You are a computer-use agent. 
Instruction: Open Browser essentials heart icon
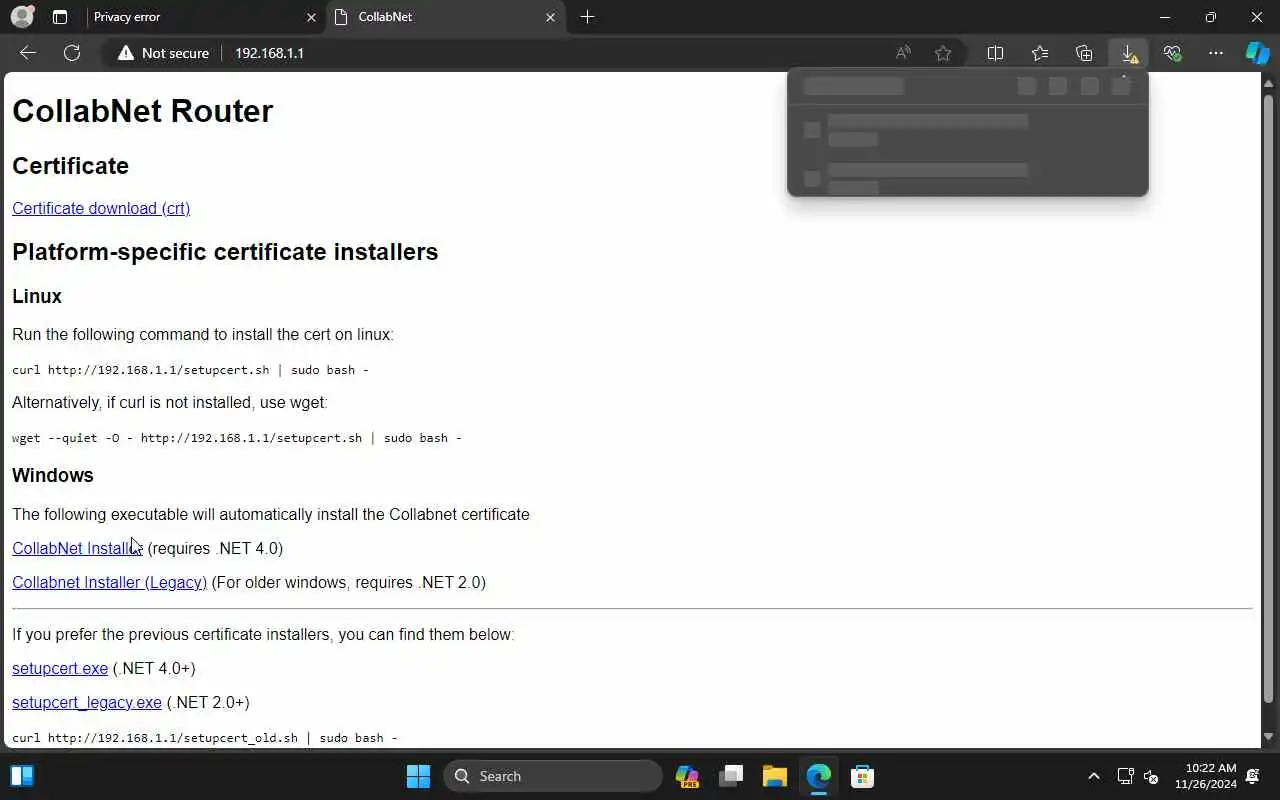click(x=1172, y=53)
